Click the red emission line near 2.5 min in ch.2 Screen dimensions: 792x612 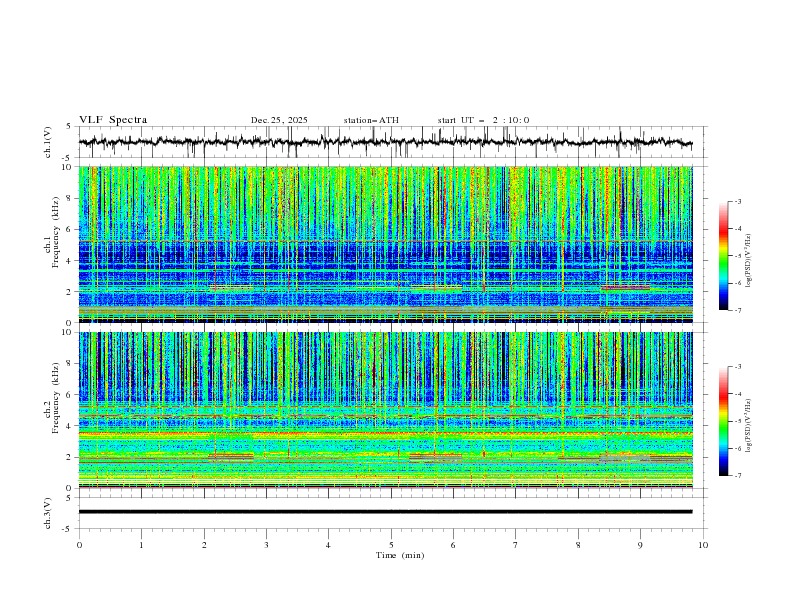(231, 456)
